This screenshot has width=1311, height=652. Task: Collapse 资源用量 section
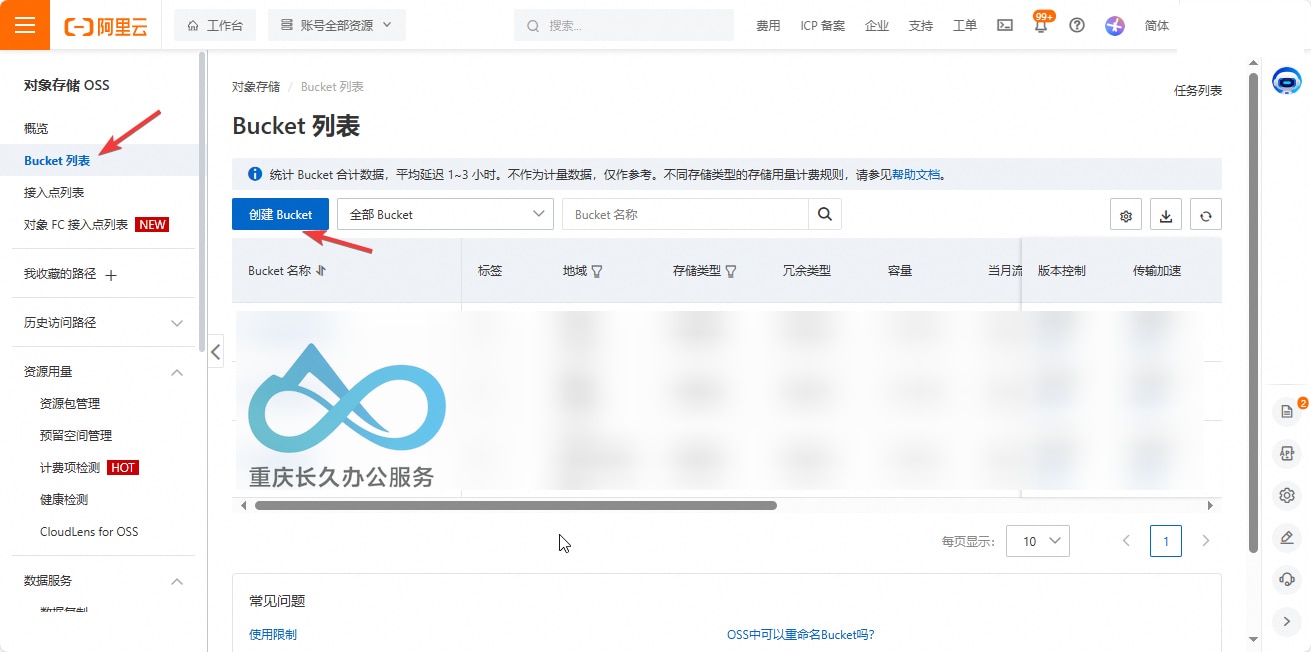pyautogui.click(x=177, y=372)
